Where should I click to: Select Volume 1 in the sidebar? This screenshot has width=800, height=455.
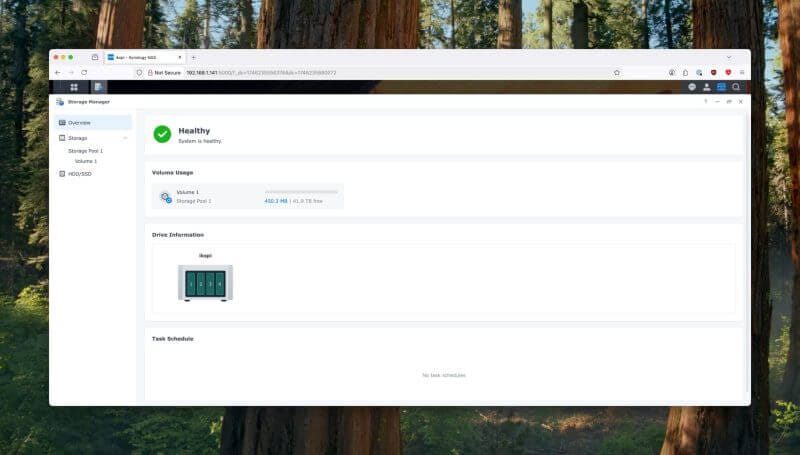pyautogui.click(x=86, y=161)
